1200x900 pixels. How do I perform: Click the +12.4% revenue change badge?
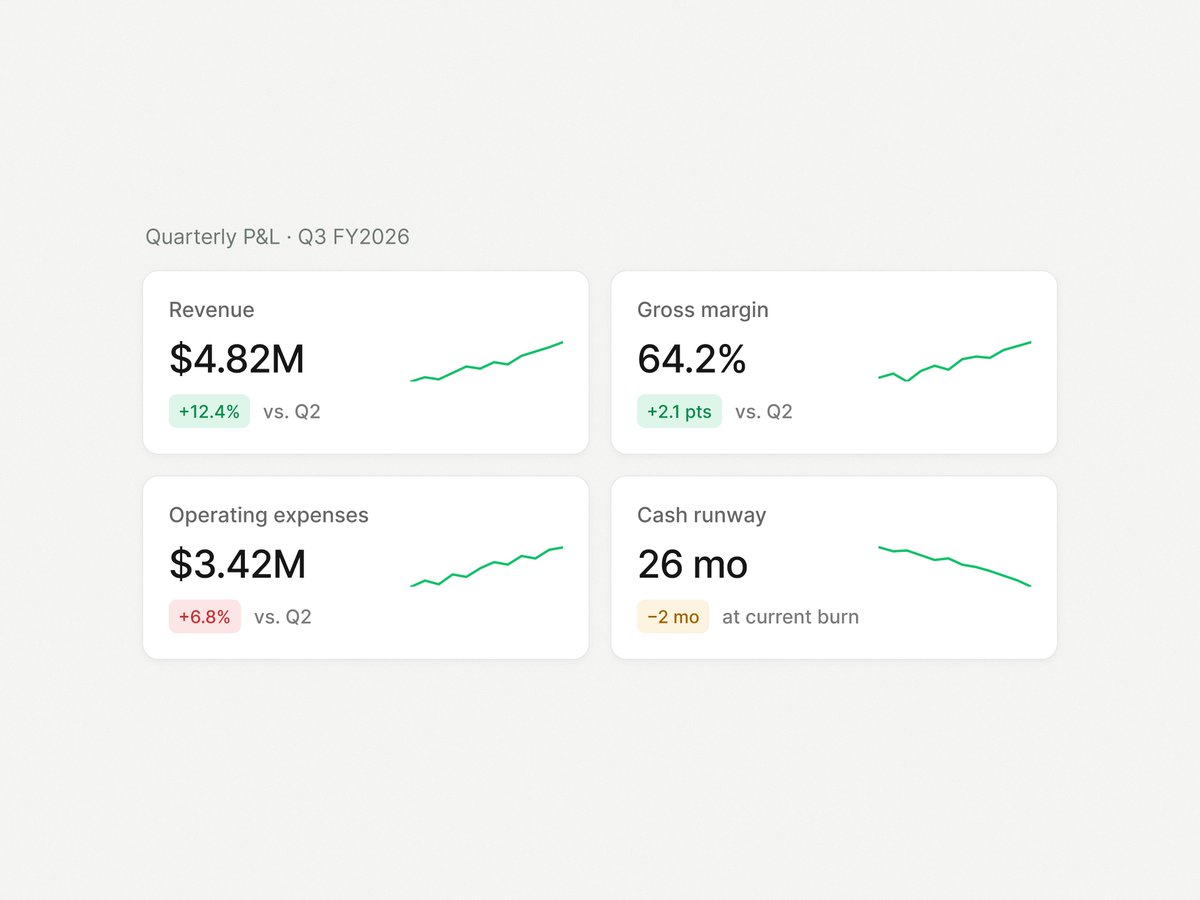pyautogui.click(x=209, y=411)
